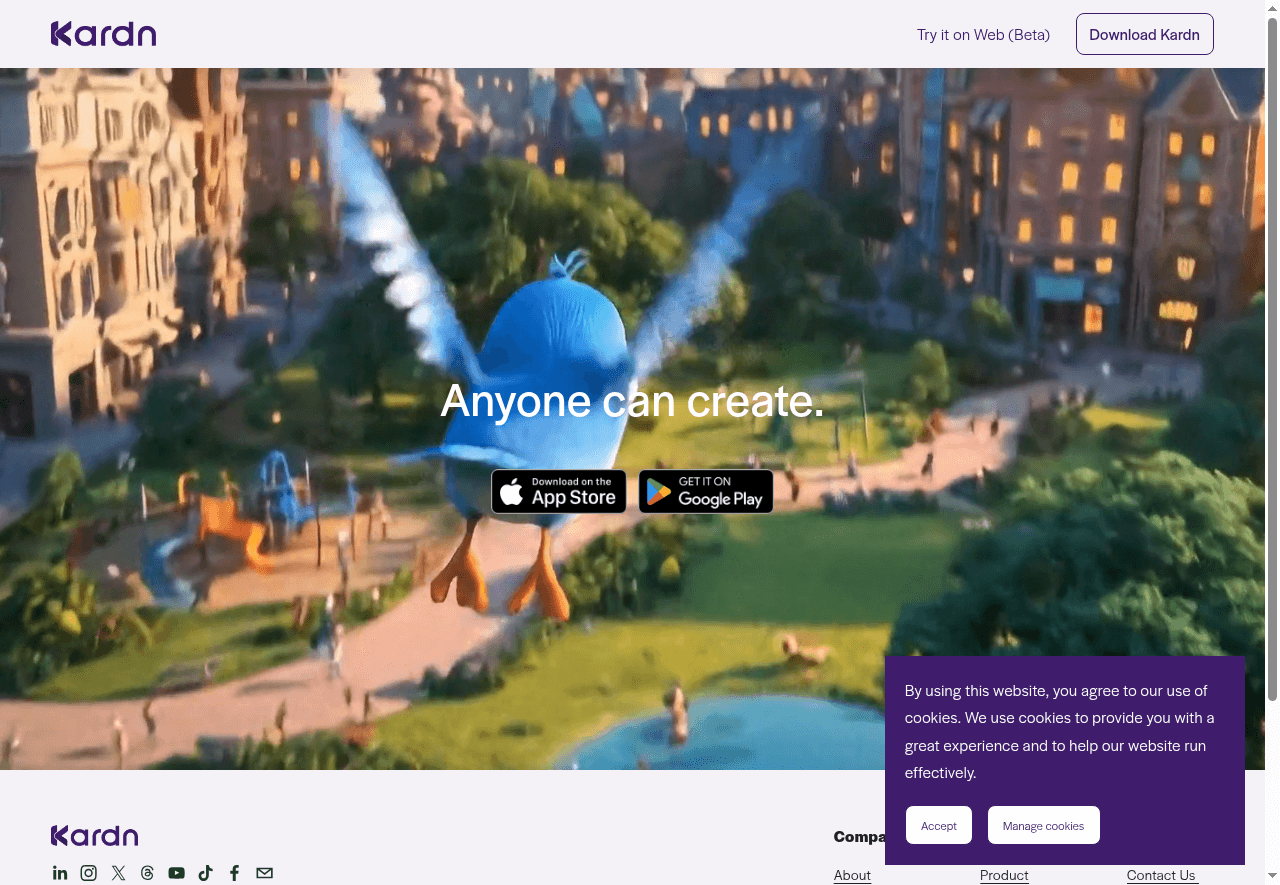Visit the TikTok profile icon
1280x885 pixels.
[206, 873]
